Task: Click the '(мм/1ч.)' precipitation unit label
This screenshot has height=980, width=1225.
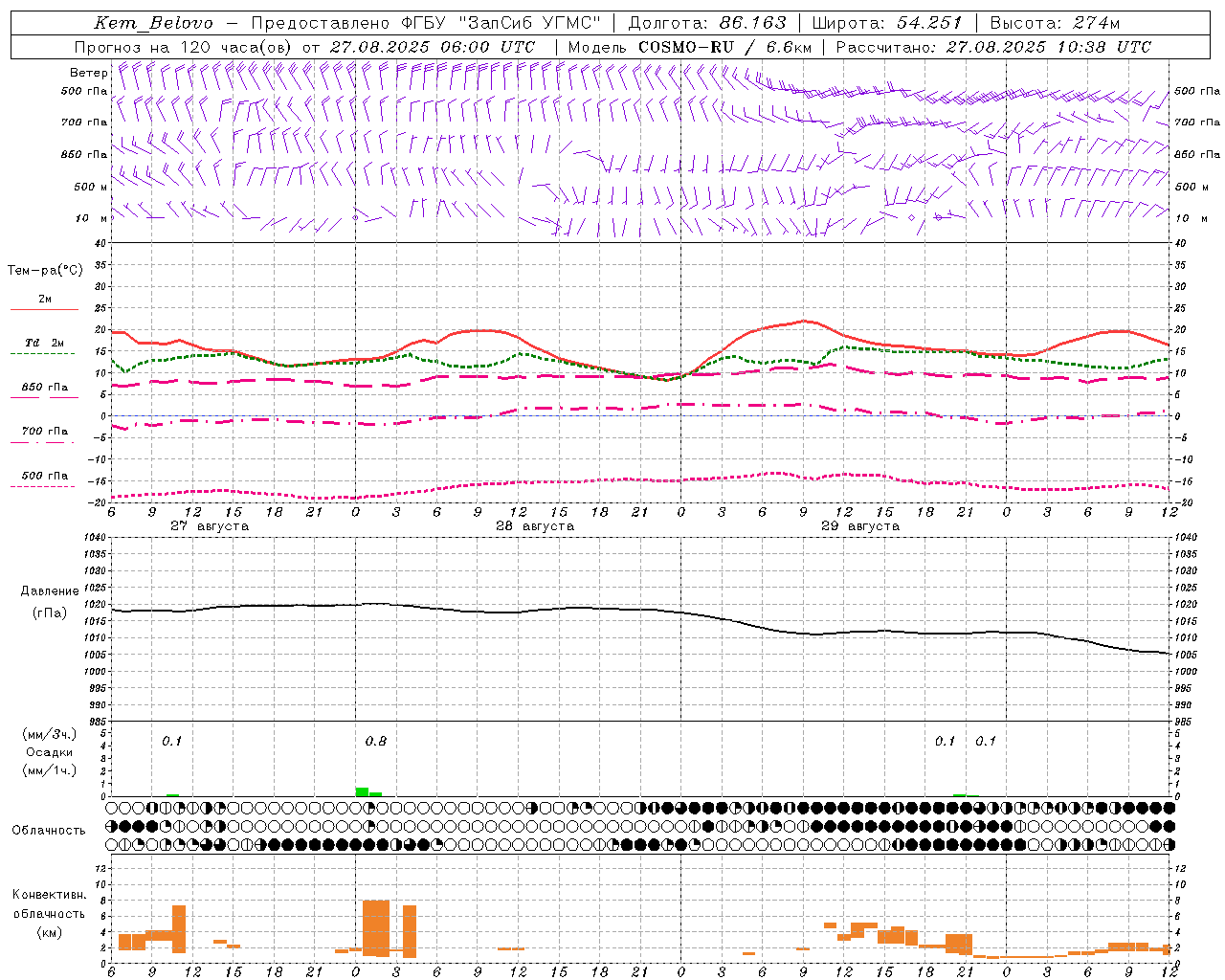Action: [x=49, y=770]
